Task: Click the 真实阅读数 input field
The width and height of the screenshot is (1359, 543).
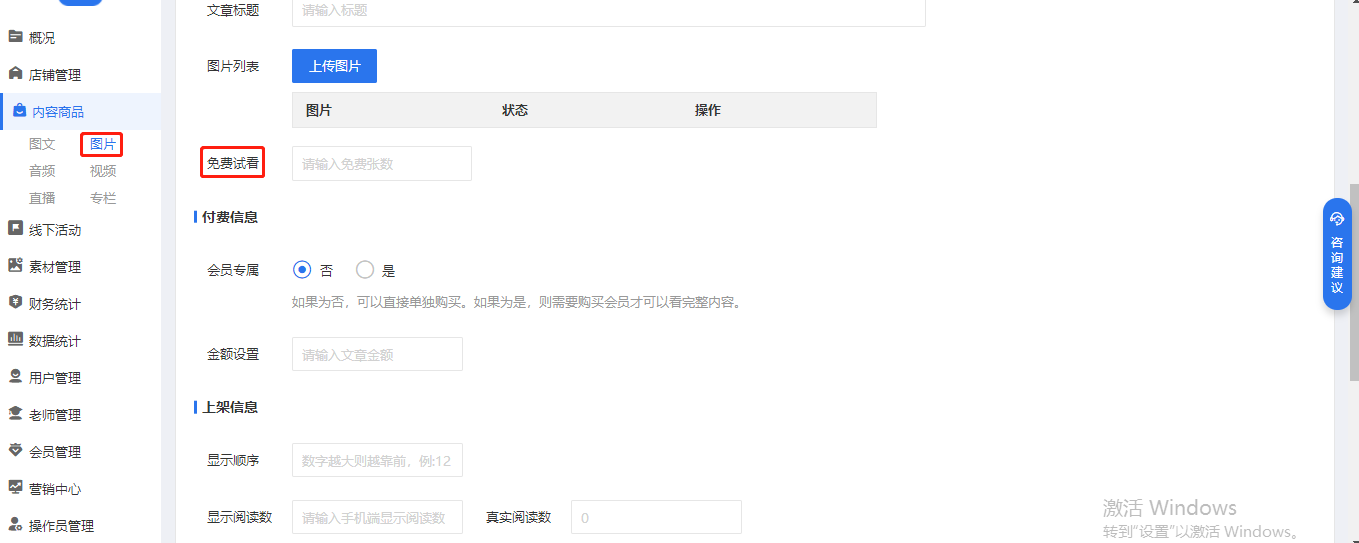Action: (x=656, y=518)
